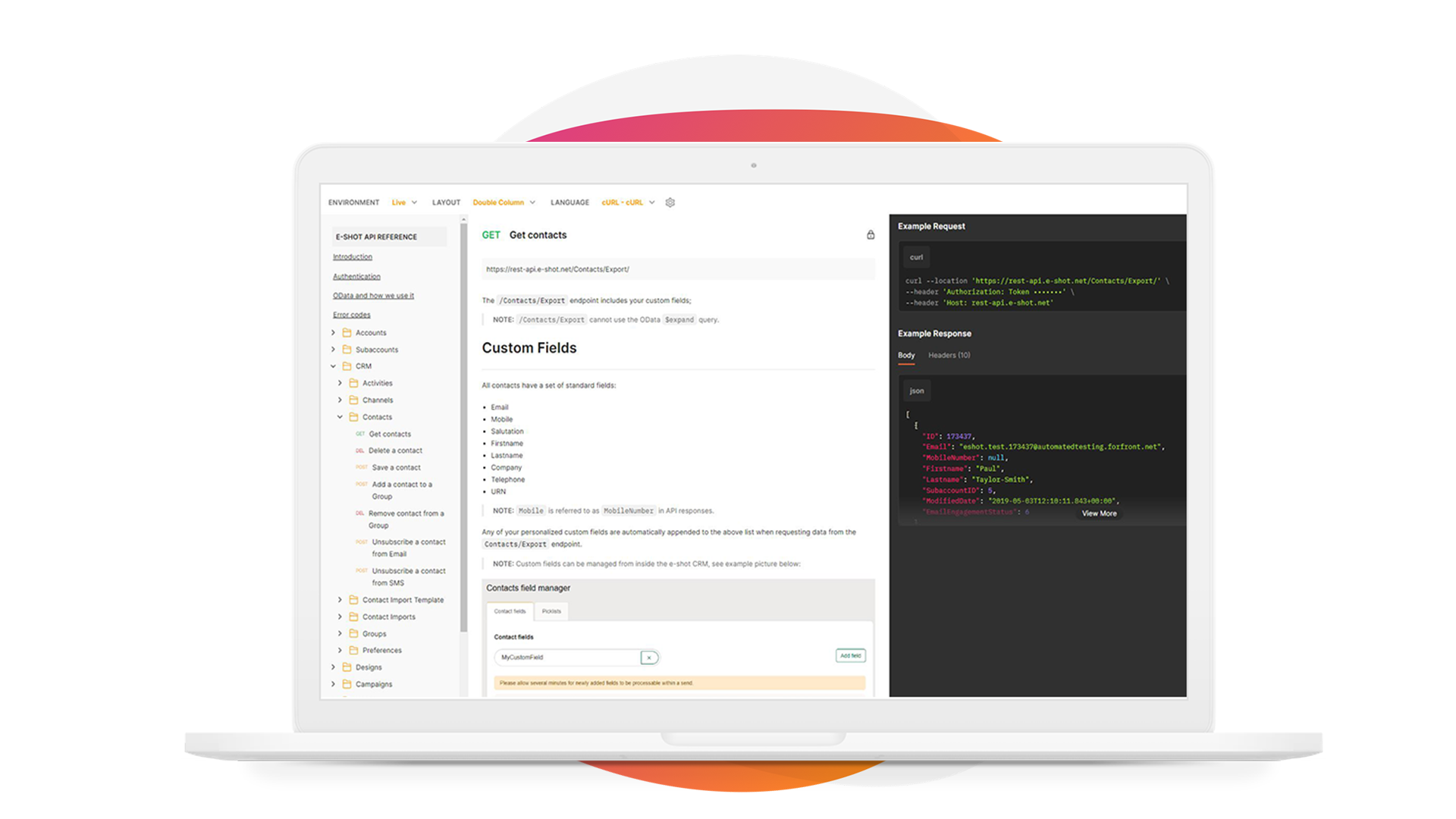Open the cURL language dropdown

coord(626,202)
